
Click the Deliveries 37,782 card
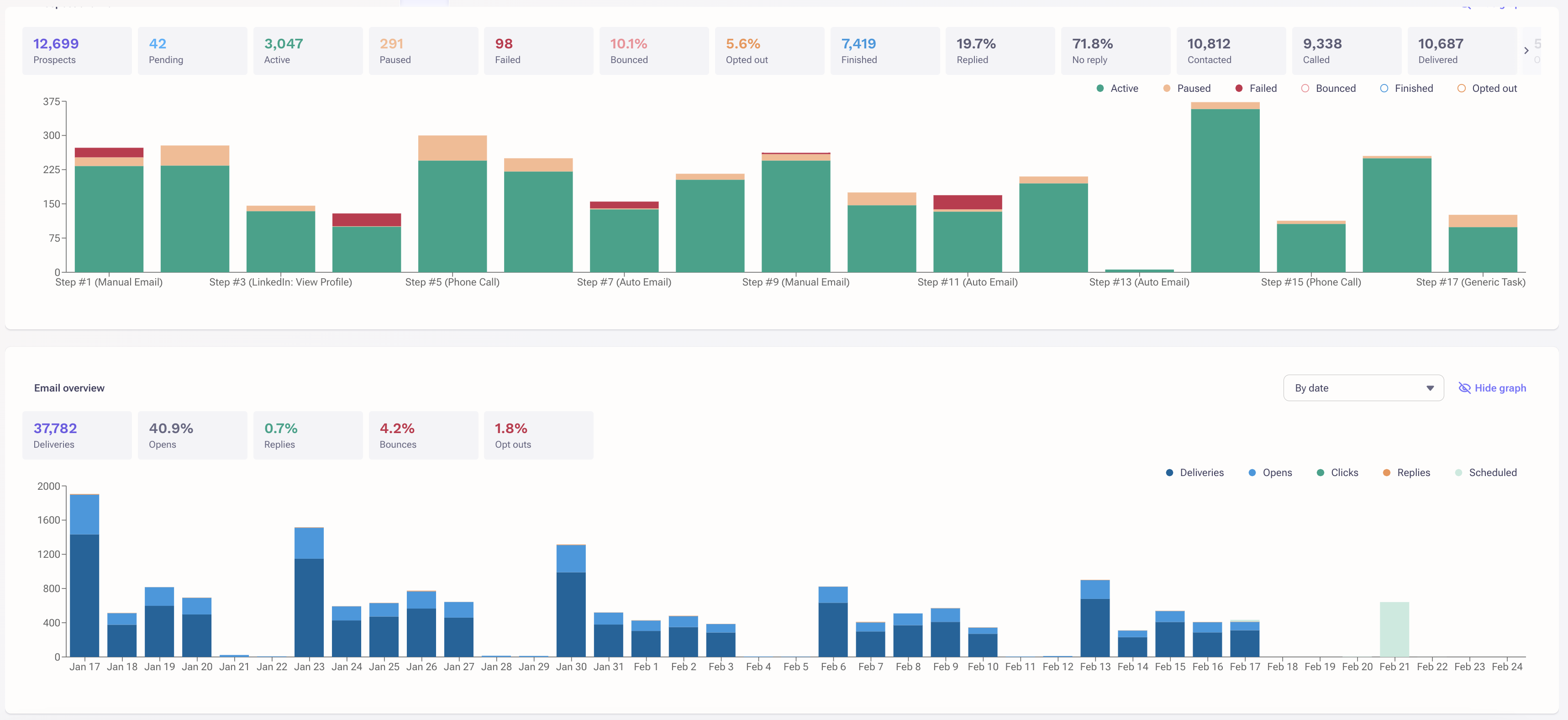77,435
